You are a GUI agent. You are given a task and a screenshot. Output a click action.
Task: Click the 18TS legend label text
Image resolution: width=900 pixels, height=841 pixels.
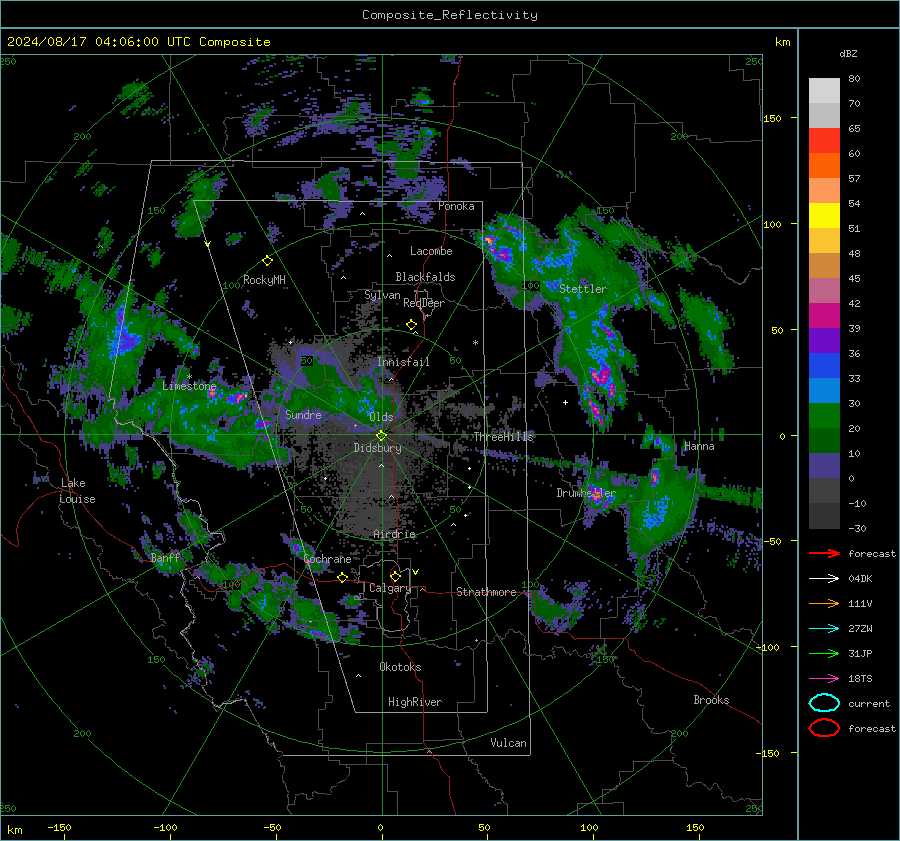(860, 679)
